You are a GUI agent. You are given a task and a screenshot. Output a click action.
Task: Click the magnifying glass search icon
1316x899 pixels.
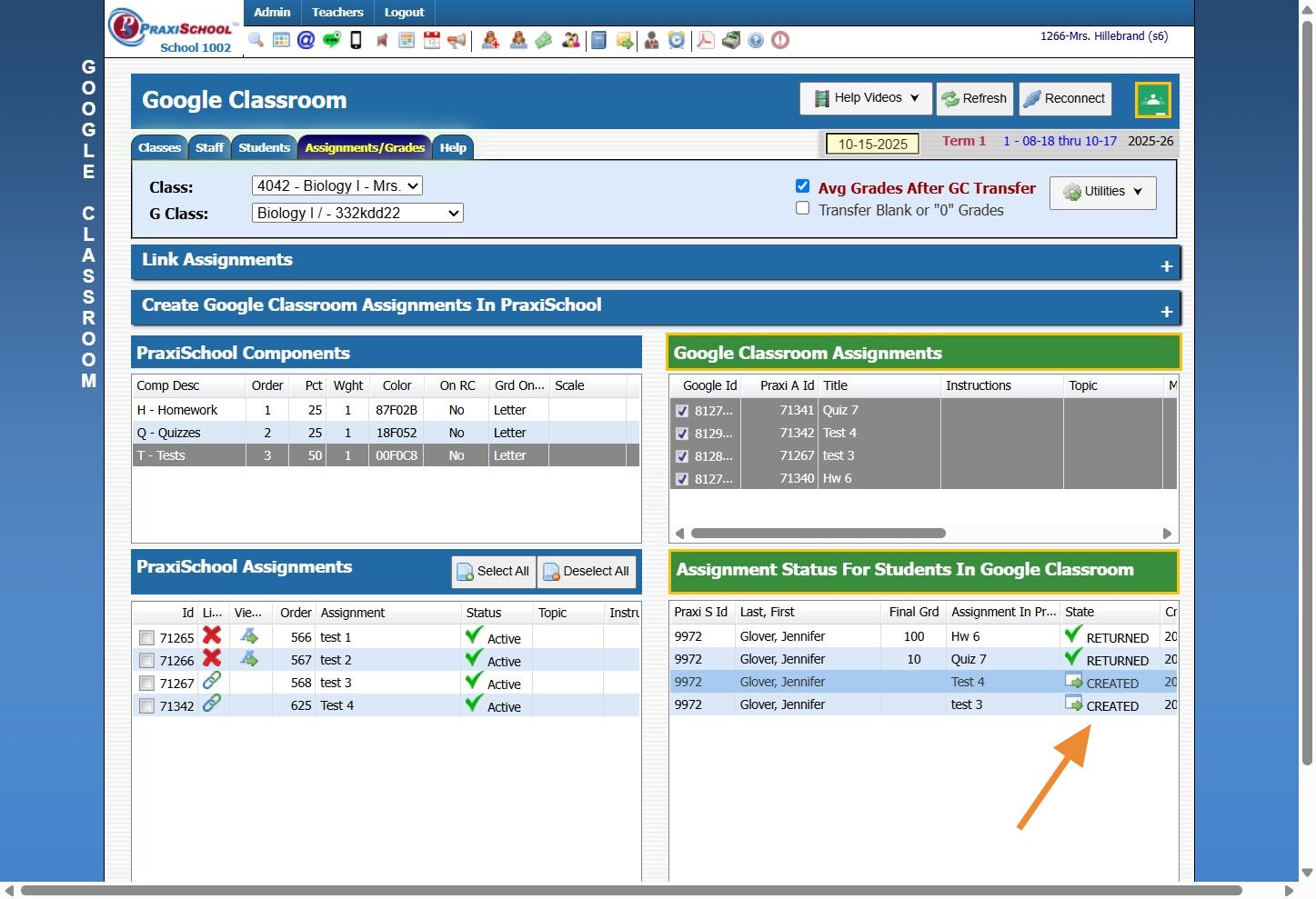pos(256,40)
